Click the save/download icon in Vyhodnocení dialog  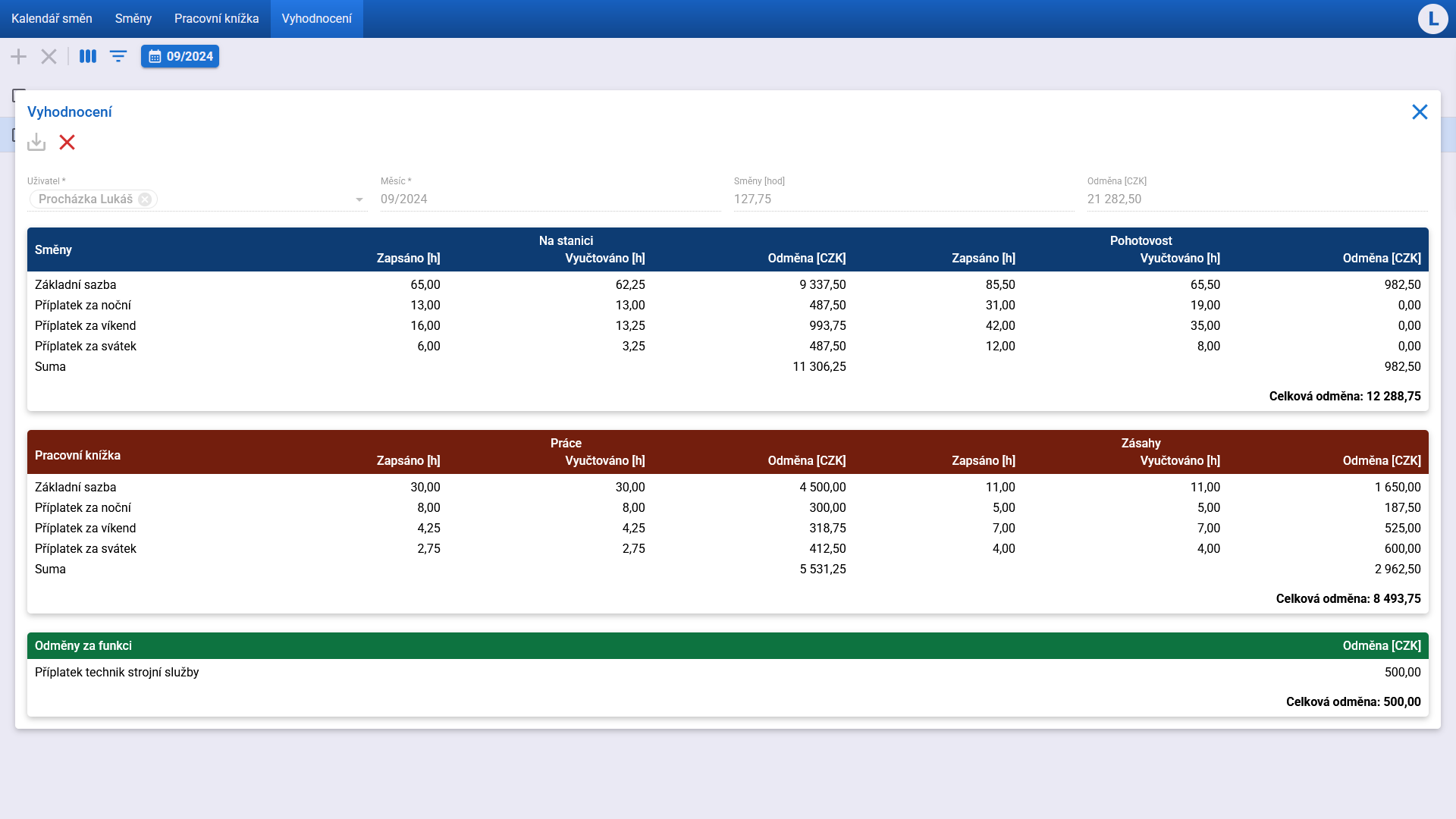coord(36,143)
